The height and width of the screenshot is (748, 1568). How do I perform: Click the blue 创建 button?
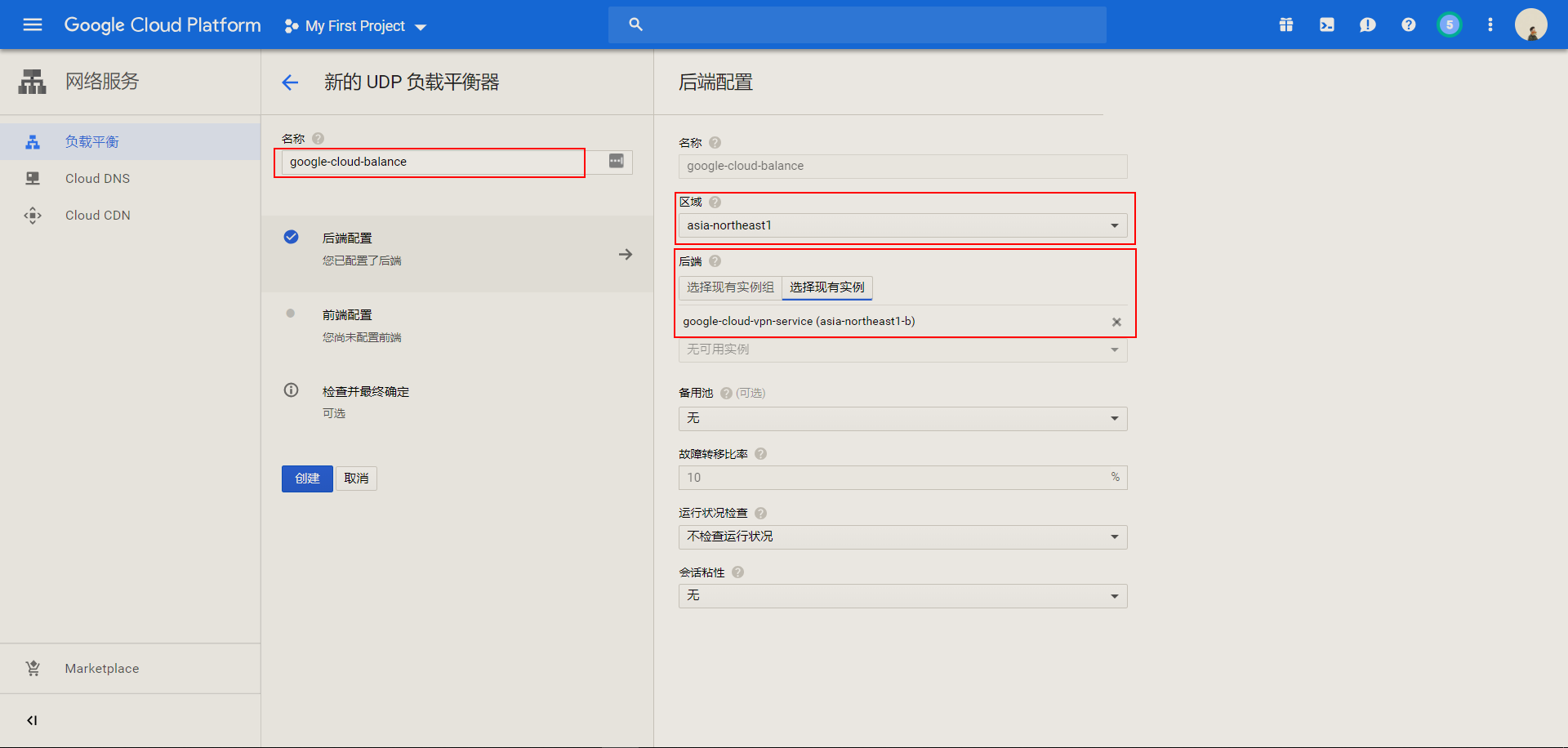click(x=307, y=479)
